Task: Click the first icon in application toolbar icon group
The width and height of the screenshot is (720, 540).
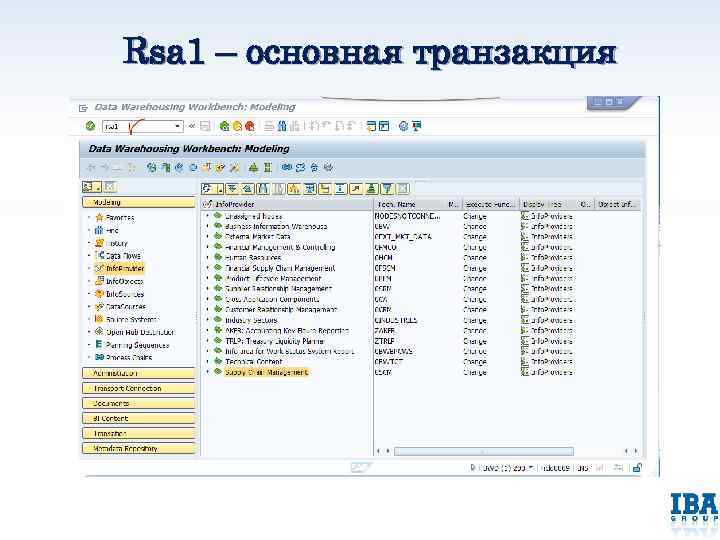Action: coord(152,168)
